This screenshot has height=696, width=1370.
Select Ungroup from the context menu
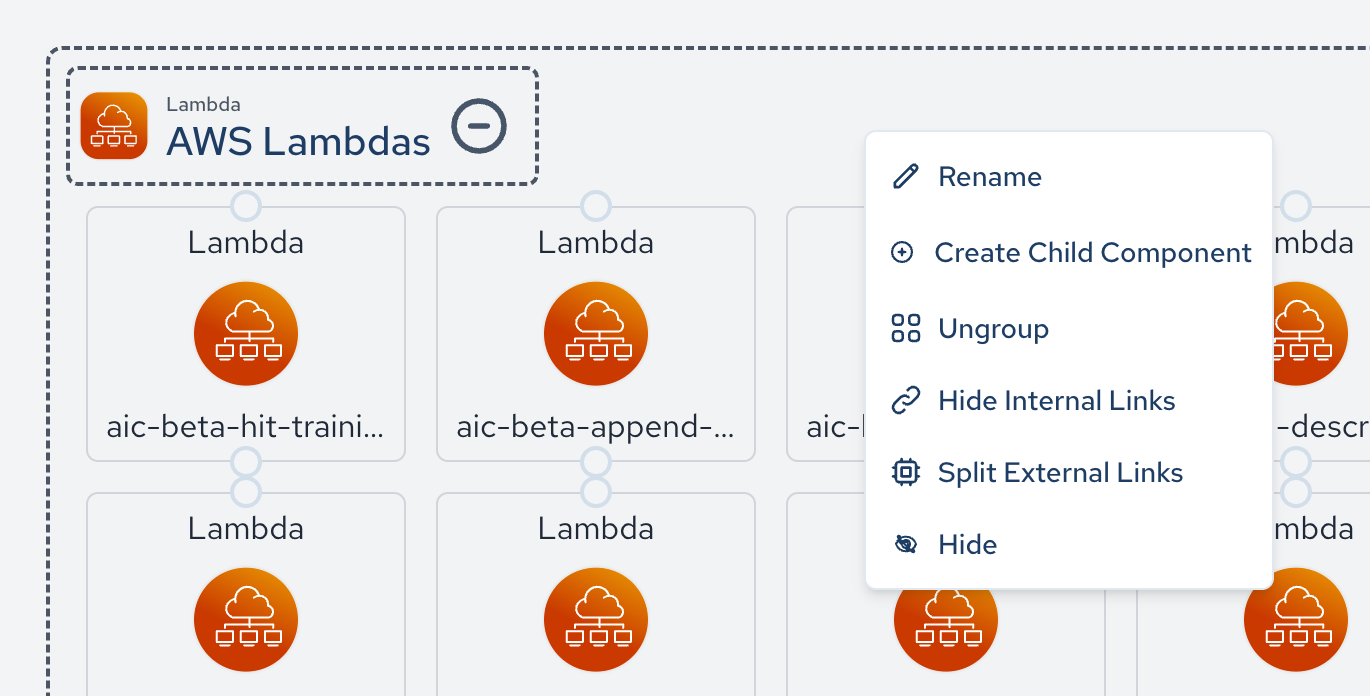(x=993, y=329)
